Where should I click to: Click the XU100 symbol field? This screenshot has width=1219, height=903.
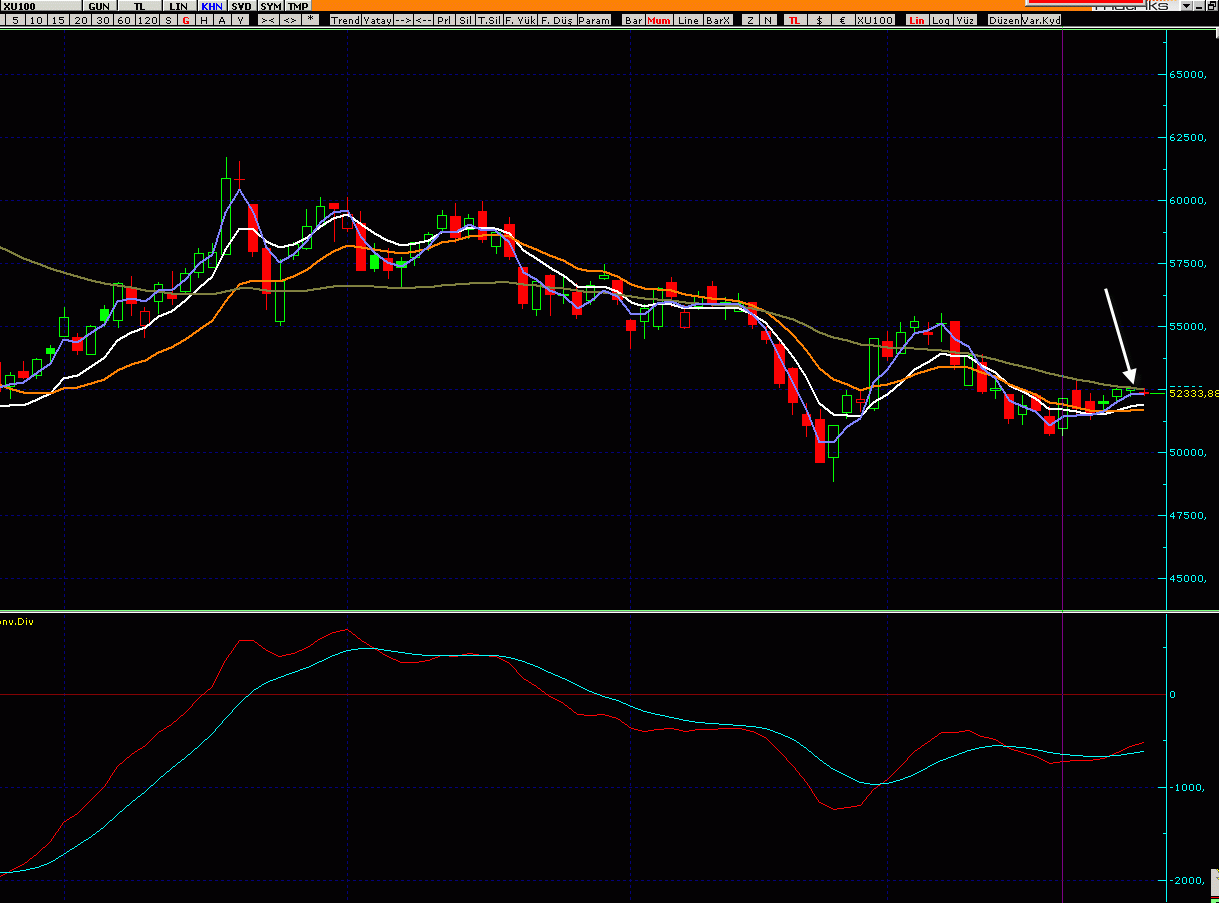41,6
